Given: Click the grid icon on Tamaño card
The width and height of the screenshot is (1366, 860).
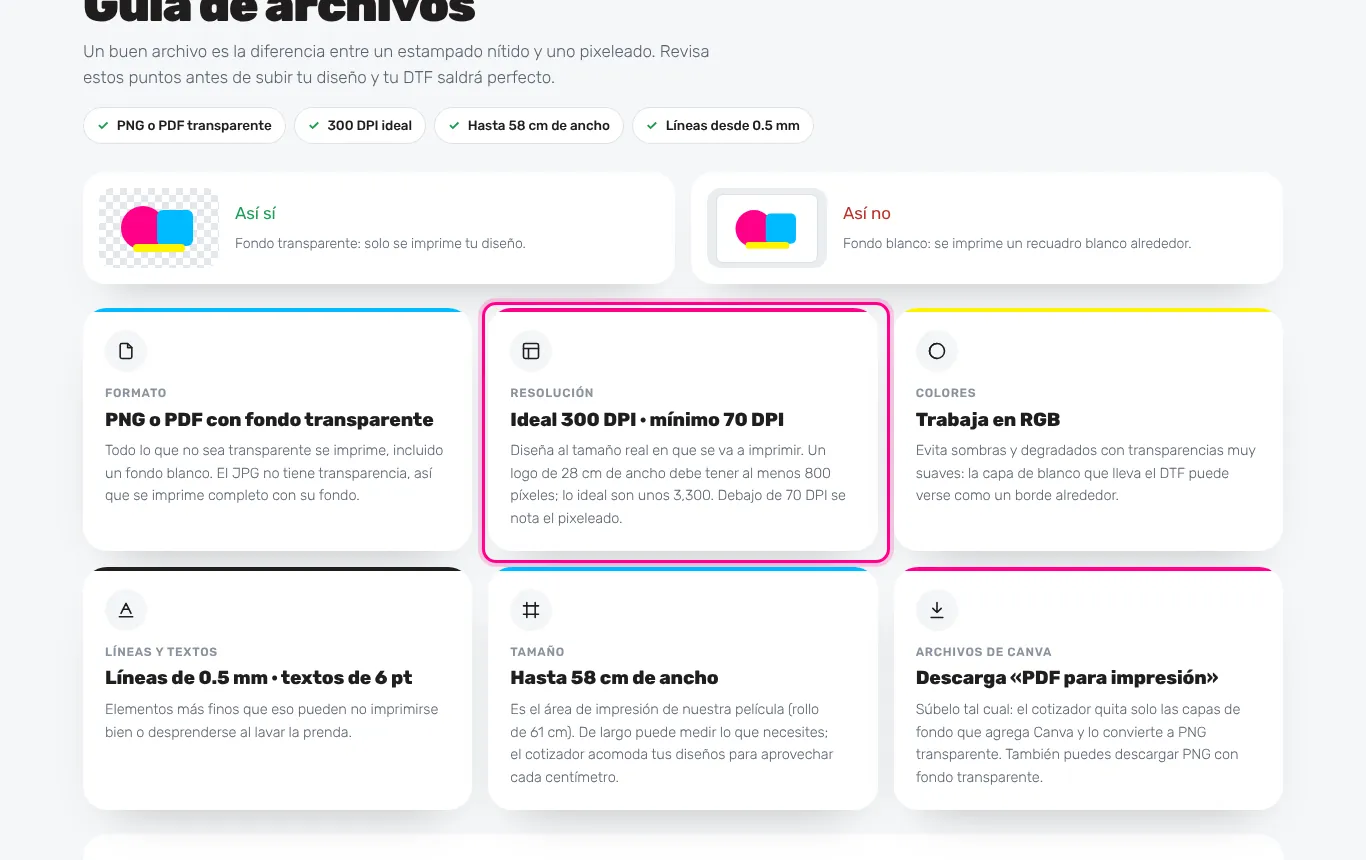Looking at the screenshot, I should (531, 610).
